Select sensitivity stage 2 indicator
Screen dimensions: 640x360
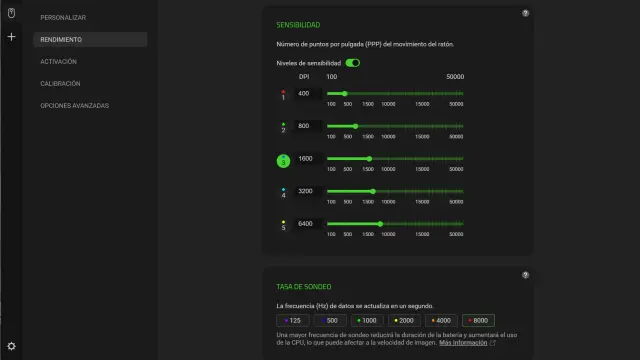[283, 127]
